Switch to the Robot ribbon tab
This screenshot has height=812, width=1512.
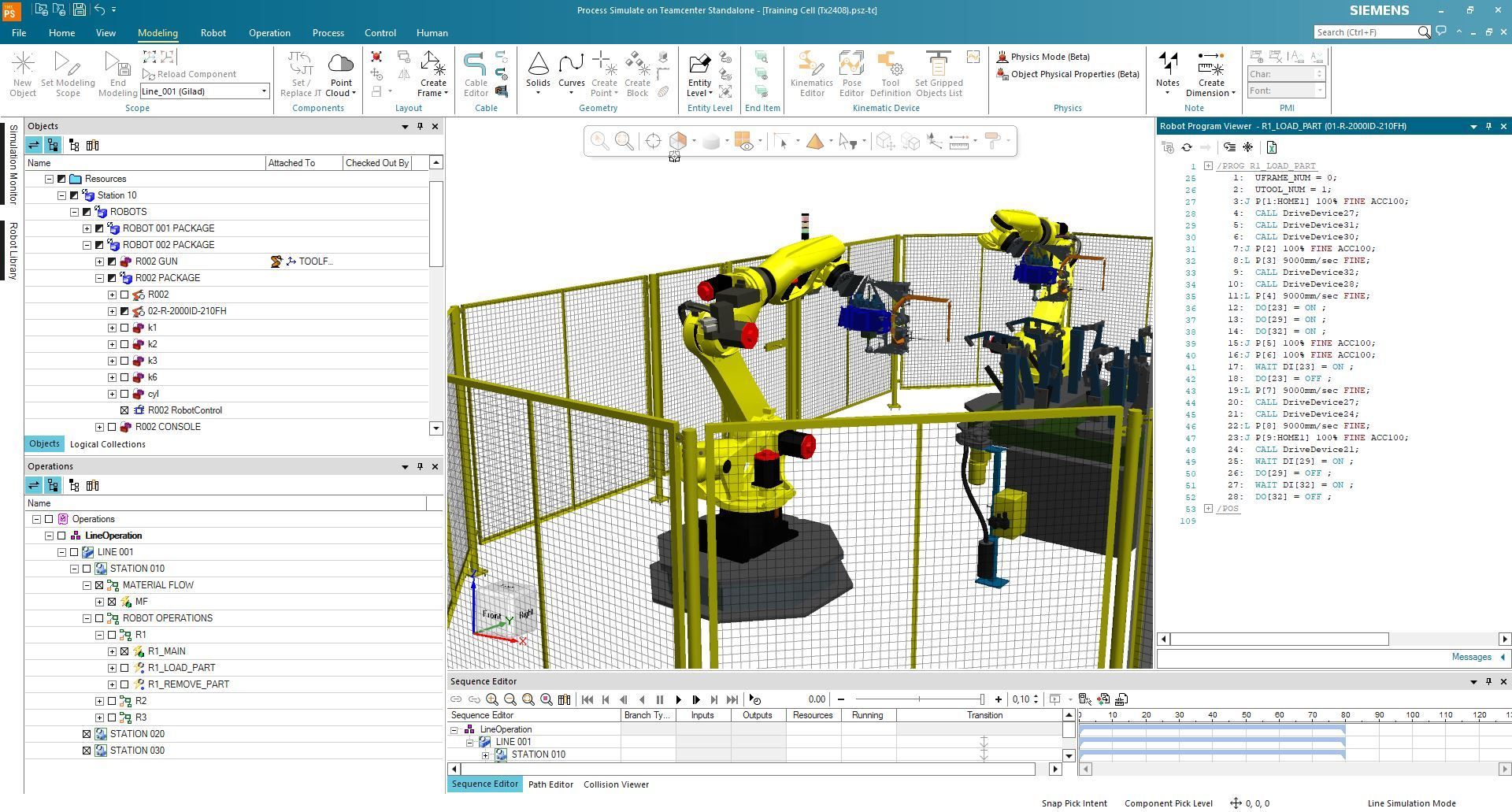213,33
